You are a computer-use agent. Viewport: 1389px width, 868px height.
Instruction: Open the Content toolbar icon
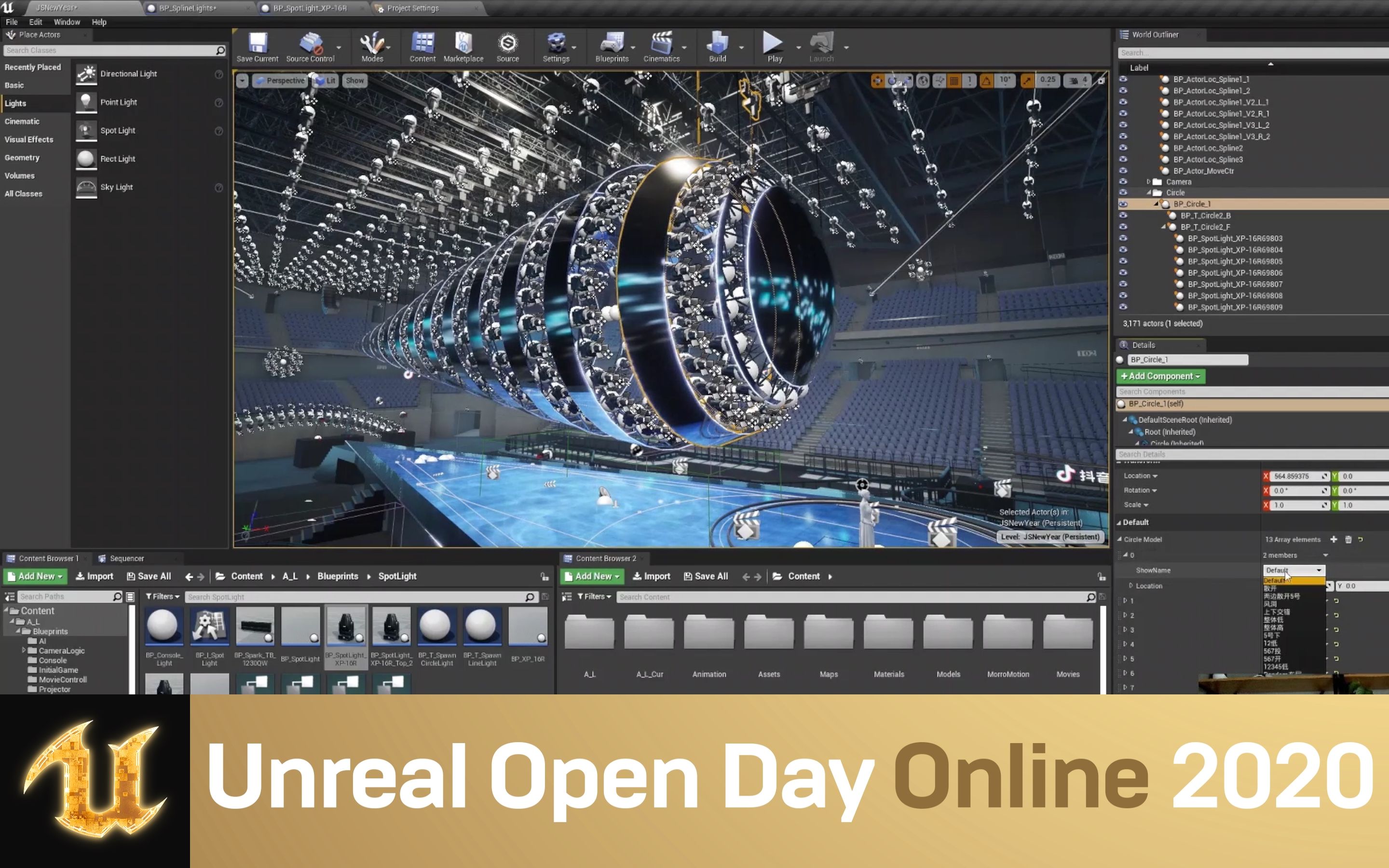422,47
